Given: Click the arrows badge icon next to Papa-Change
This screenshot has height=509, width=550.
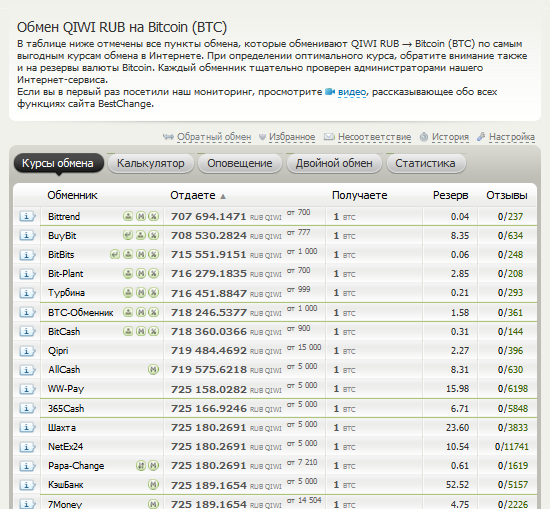Looking at the screenshot, I should (x=141, y=466).
